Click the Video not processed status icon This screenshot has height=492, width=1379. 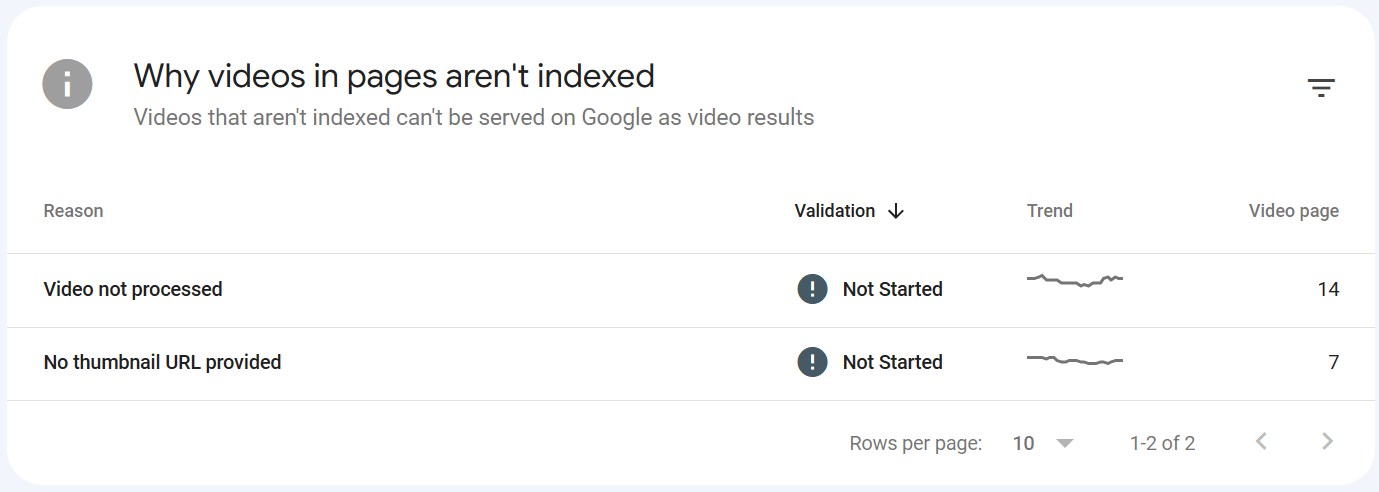(x=812, y=289)
